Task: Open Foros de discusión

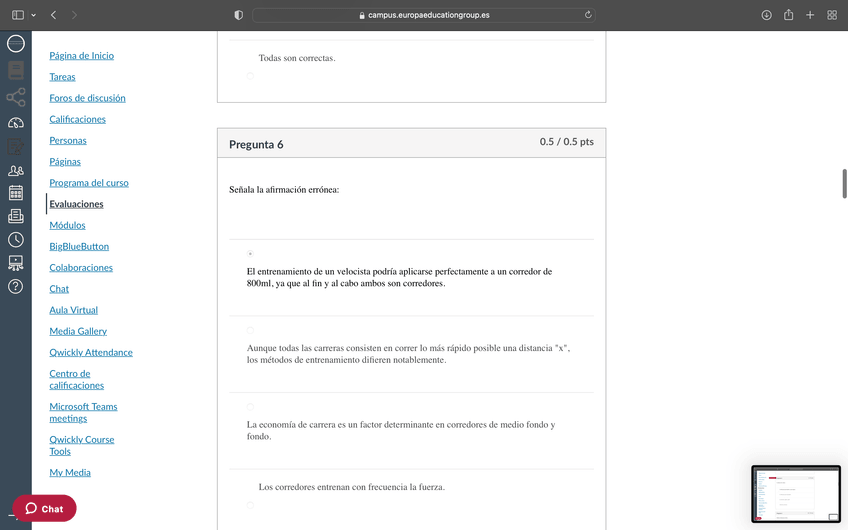Action: pos(87,98)
